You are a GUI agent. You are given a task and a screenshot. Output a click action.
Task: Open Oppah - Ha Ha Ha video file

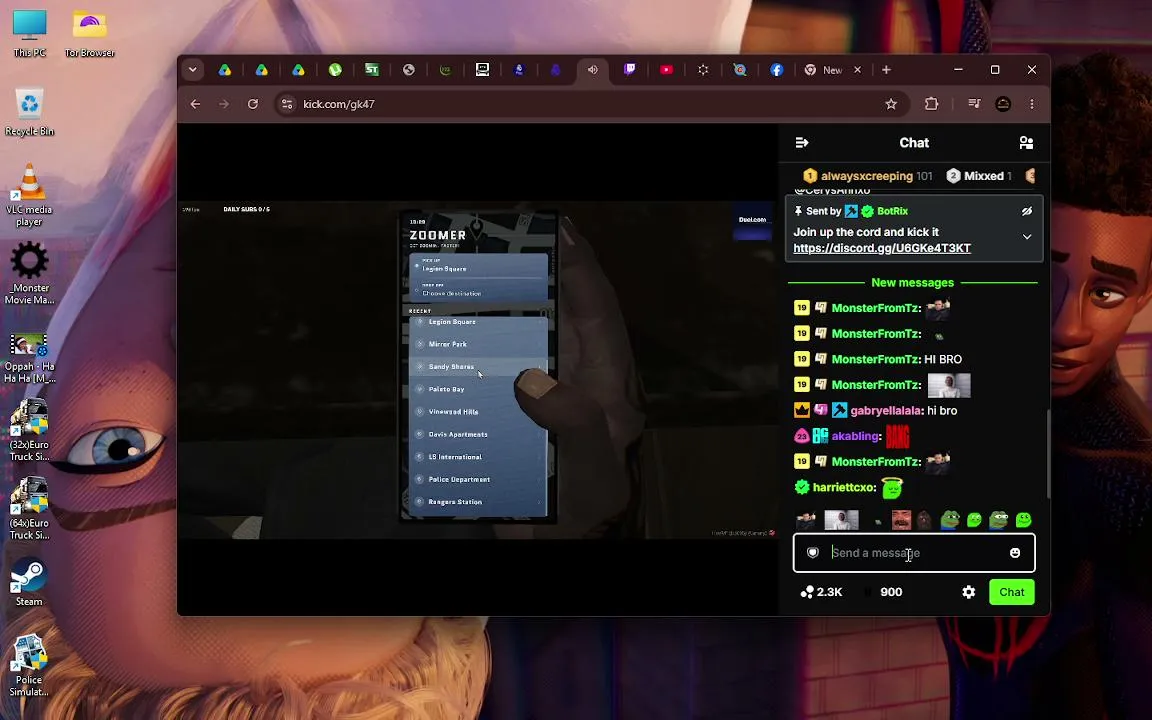(29, 358)
